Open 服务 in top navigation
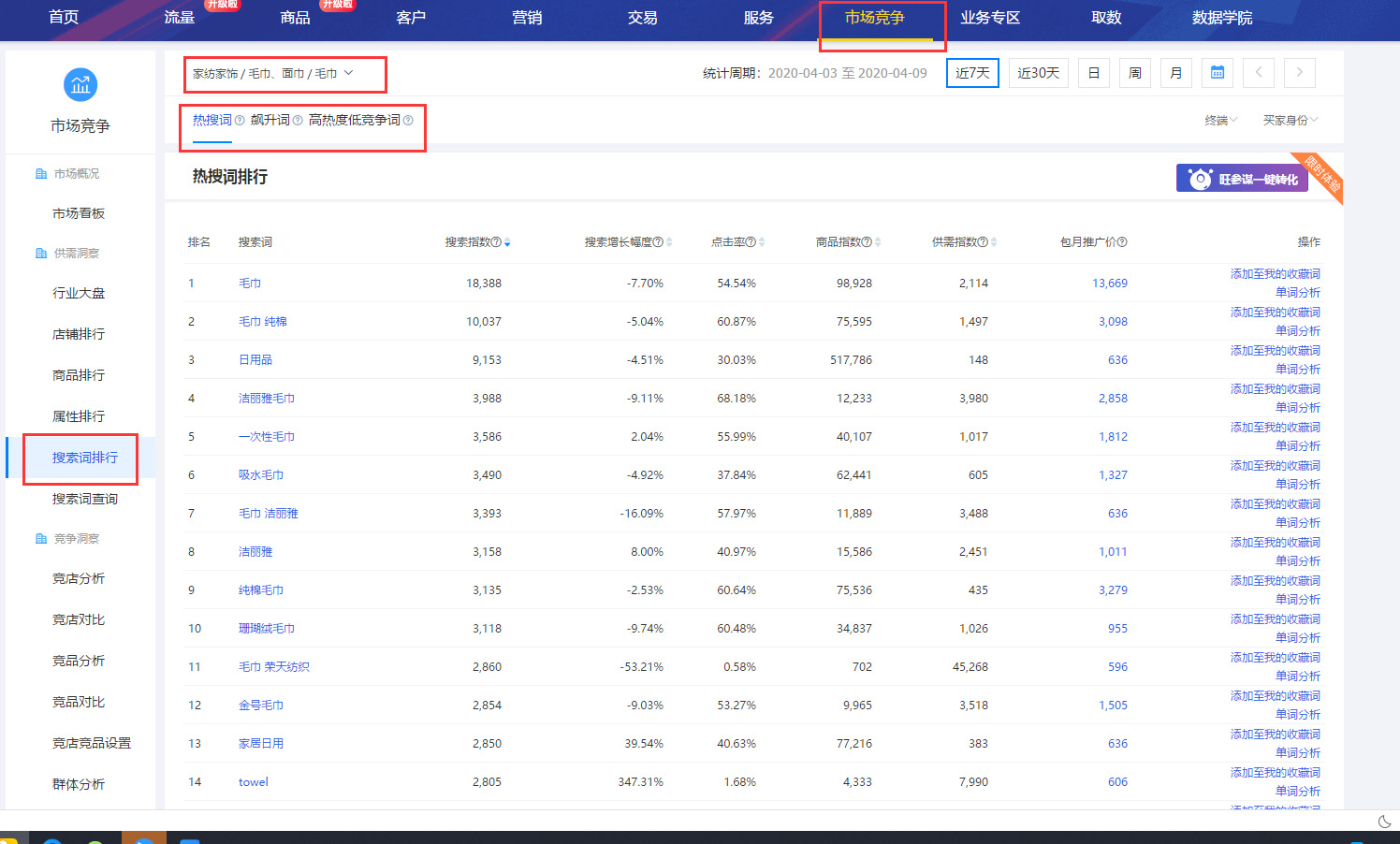Viewport: 1400px width, 844px height. tap(759, 18)
